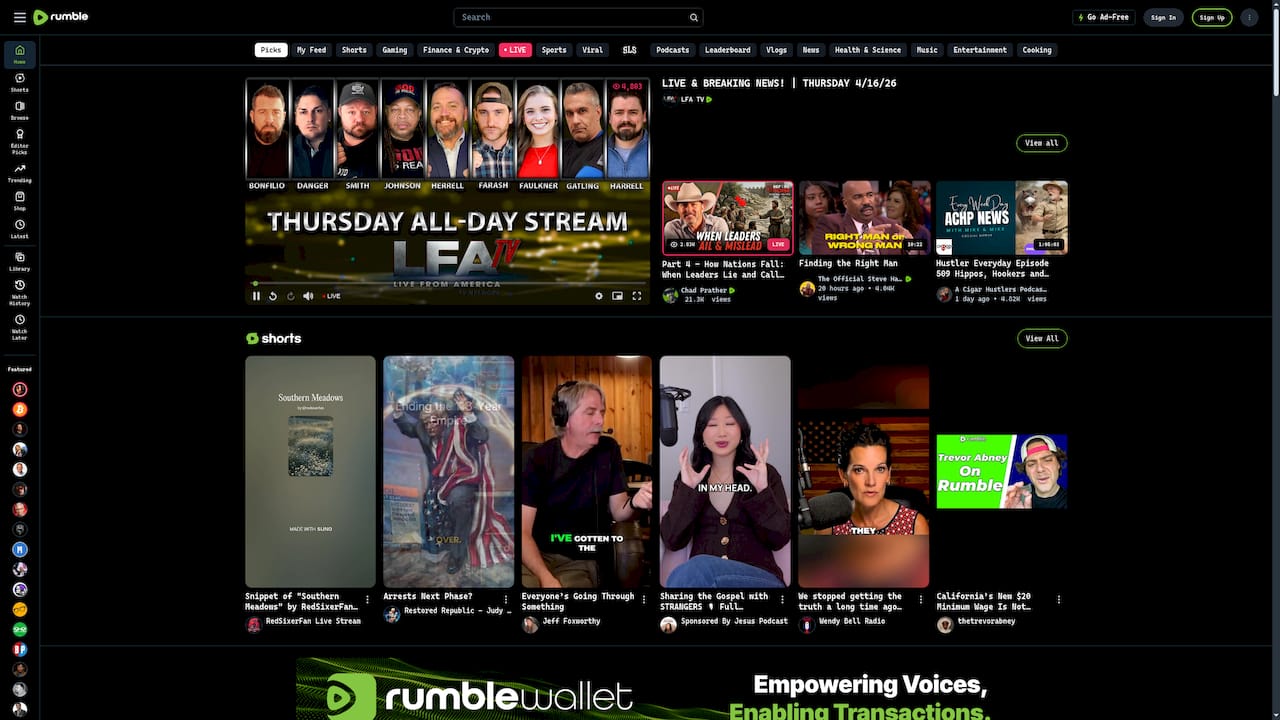Screen dimensions: 1280x720
Task: Open the SLS category tab
Action: tap(629, 50)
